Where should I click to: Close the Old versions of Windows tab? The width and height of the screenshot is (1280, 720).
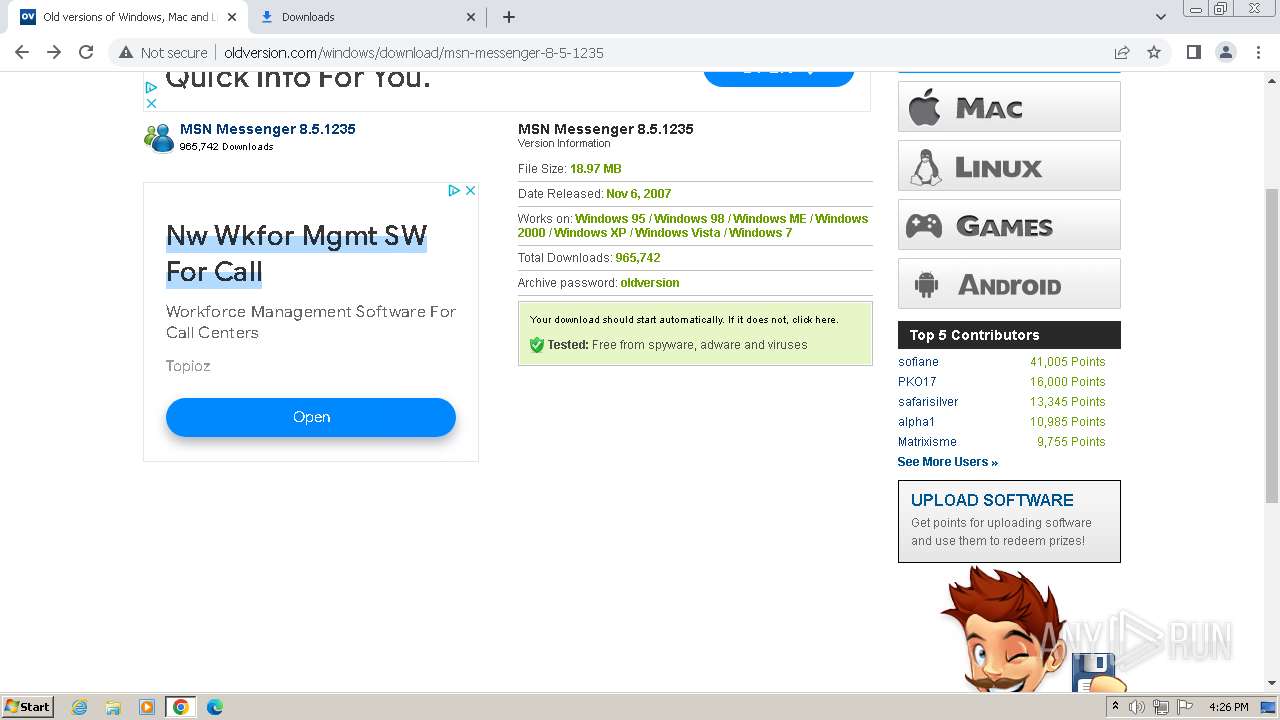pyautogui.click(x=232, y=17)
